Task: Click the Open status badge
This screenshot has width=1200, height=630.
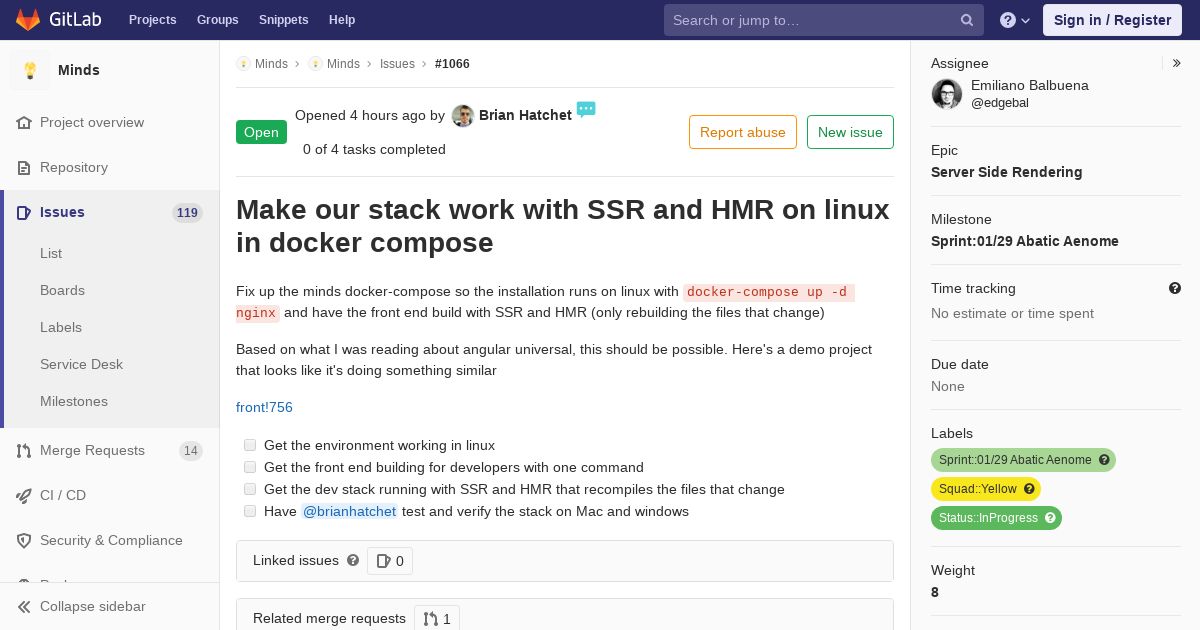Action: click(x=261, y=132)
